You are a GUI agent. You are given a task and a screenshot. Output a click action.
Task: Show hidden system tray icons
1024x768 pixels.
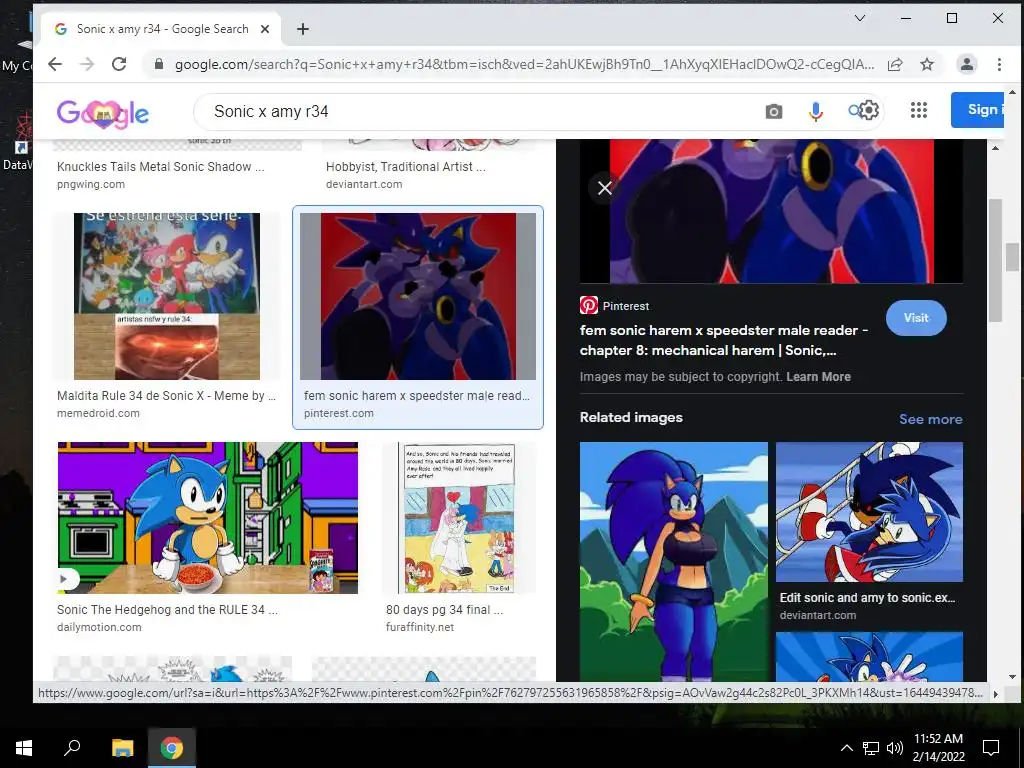[846, 748]
